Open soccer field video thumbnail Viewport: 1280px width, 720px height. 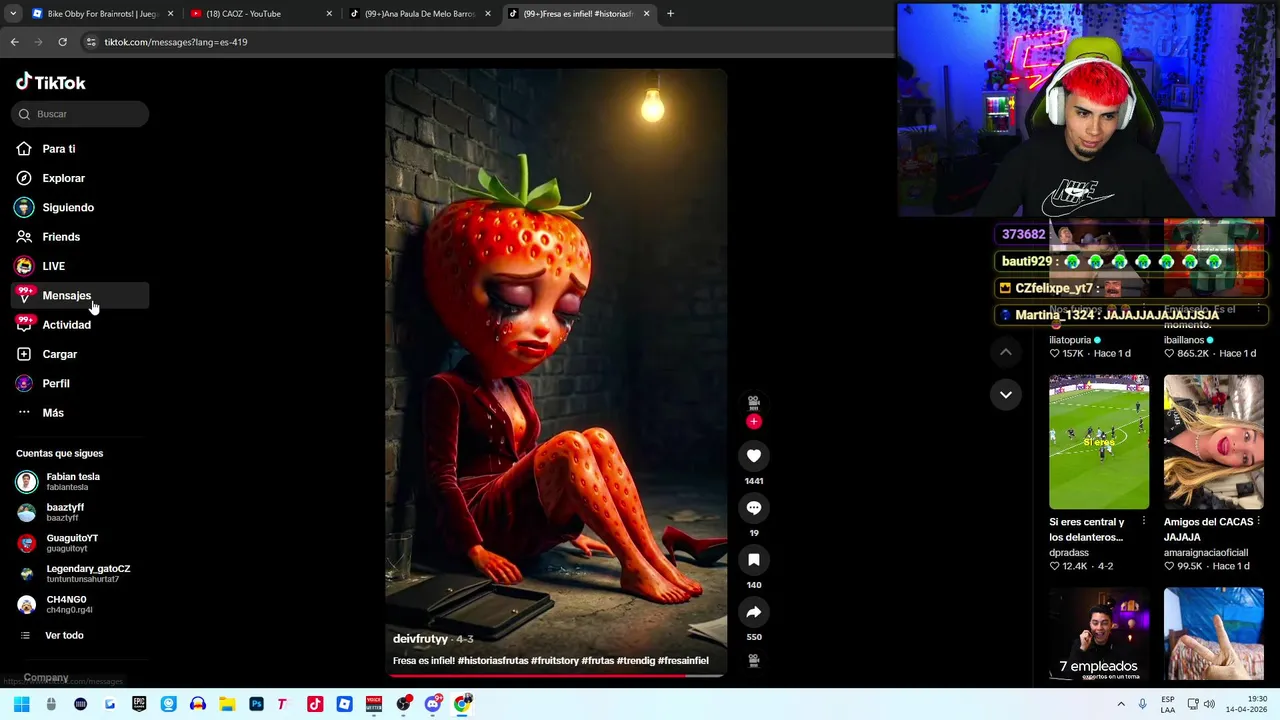[x=1099, y=442]
